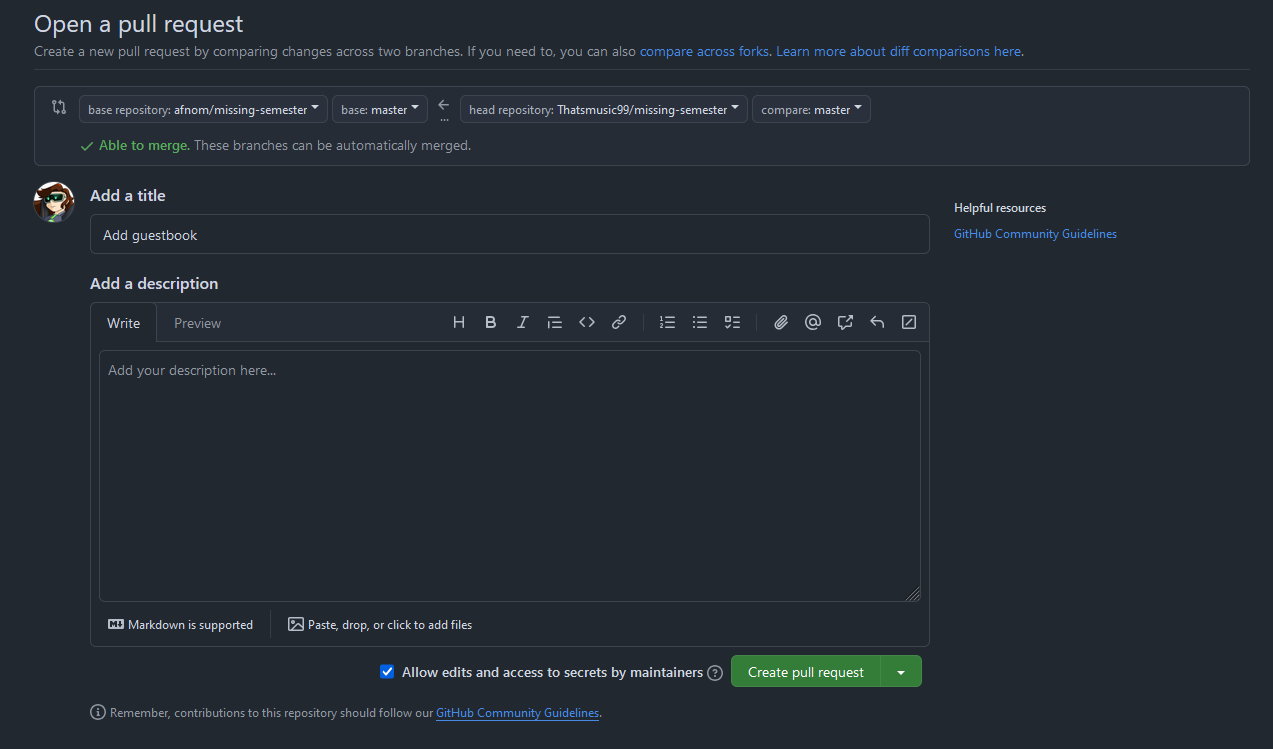Insert a code snippet using the code icon
This screenshot has width=1273, height=749.
587,321
